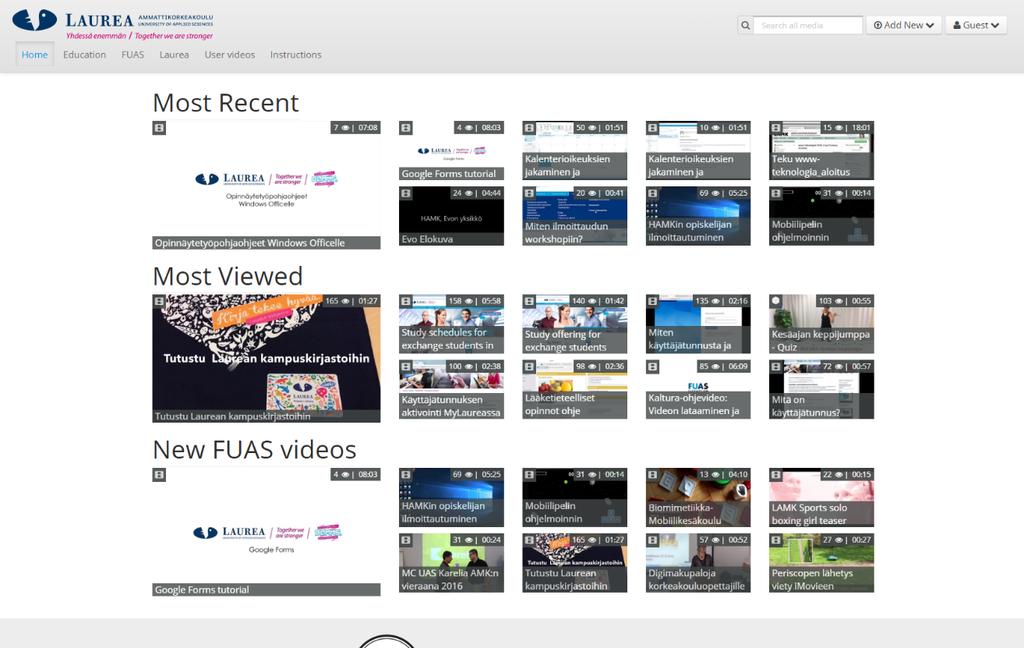Image resolution: width=1024 pixels, height=648 pixels.
Task: Click the media icon on the Periscopen lähetys video
Action: tap(776, 540)
